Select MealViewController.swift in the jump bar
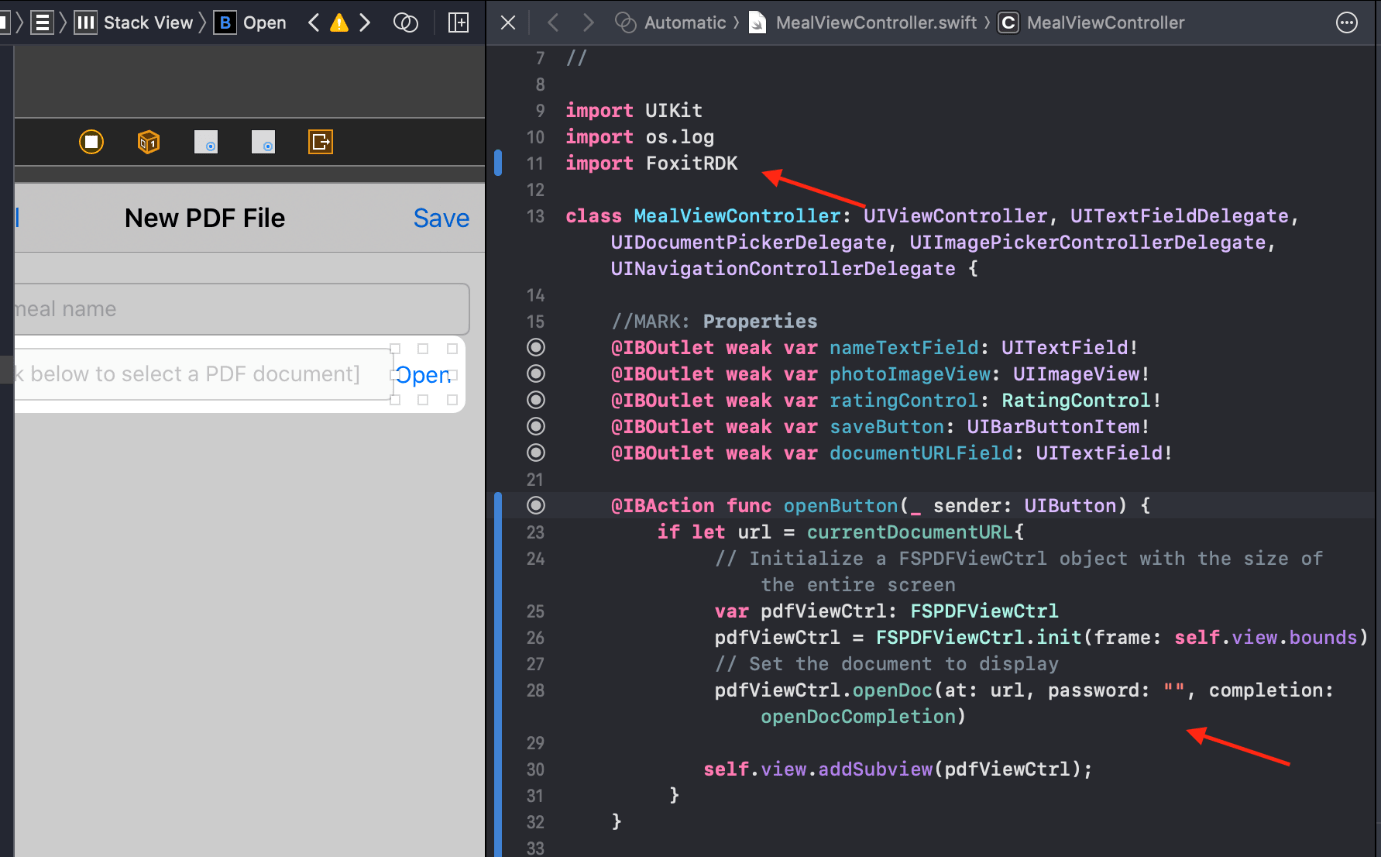Image resolution: width=1381 pixels, height=857 pixels. pyautogui.click(x=863, y=22)
